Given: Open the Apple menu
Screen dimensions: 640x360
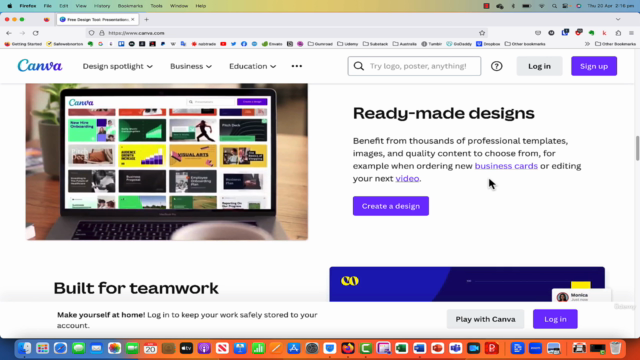Looking at the screenshot, I should click(9, 6).
